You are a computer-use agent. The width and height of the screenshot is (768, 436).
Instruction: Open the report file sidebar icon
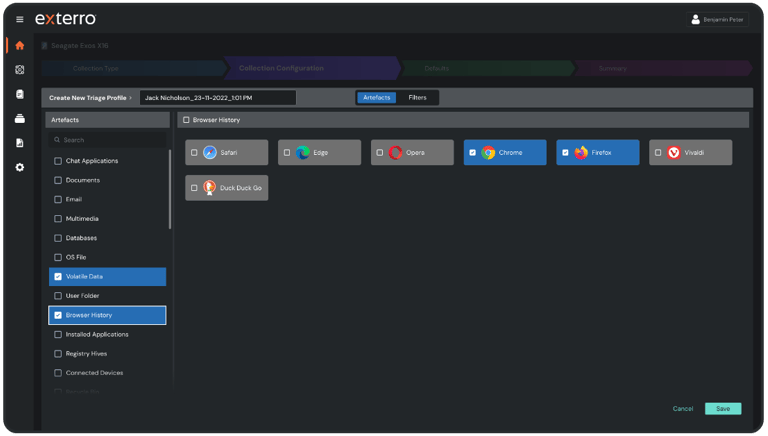[x=20, y=143]
